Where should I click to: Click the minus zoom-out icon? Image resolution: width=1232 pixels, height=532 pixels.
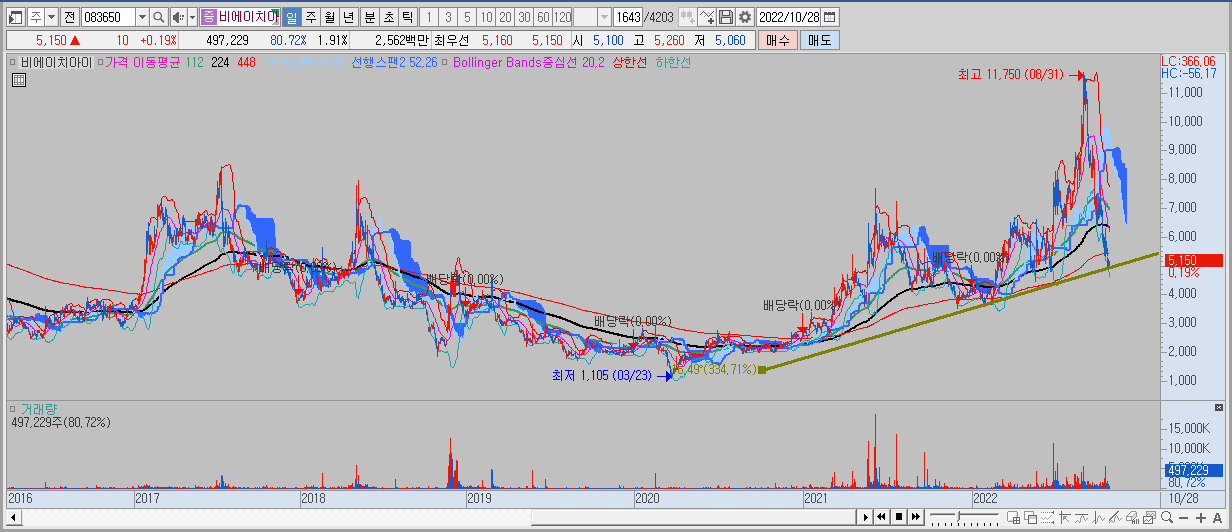1183,517
